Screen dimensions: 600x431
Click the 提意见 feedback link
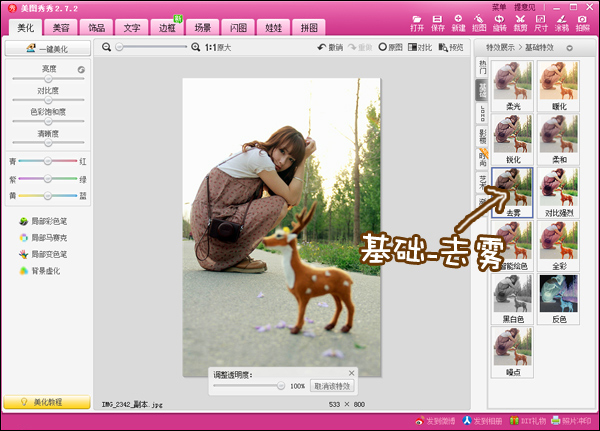click(525, 7)
